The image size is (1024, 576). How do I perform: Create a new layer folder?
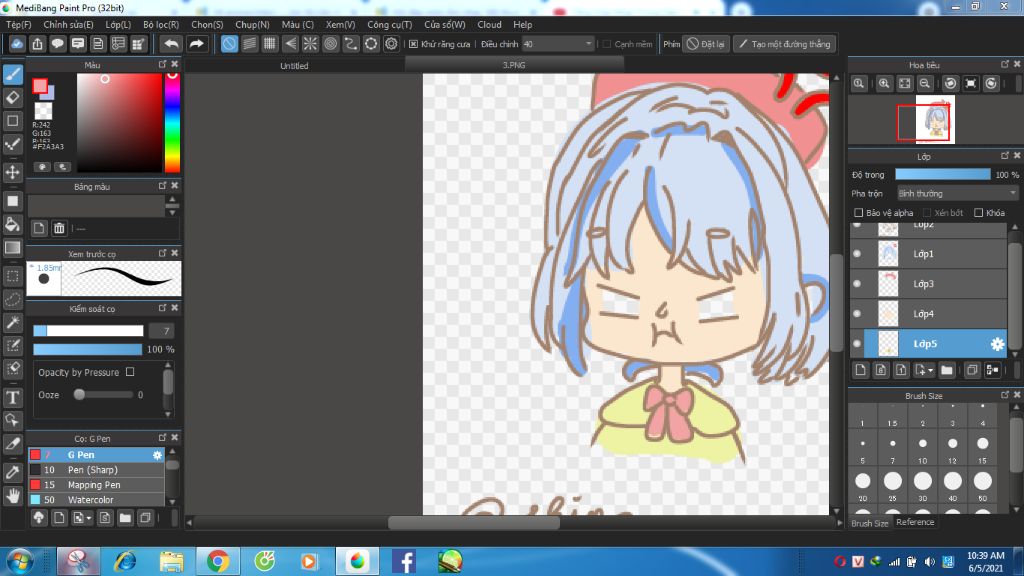[x=947, y=370]
